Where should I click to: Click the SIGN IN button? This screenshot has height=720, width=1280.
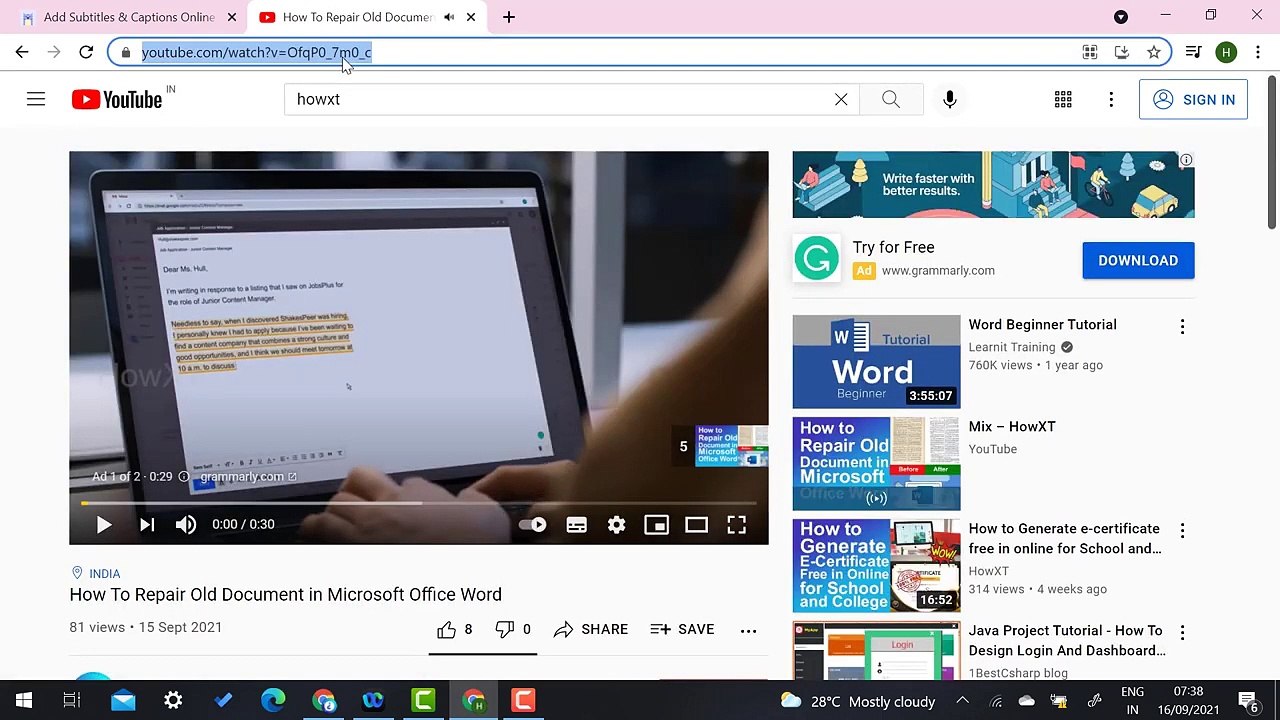tap(1193, 99)
